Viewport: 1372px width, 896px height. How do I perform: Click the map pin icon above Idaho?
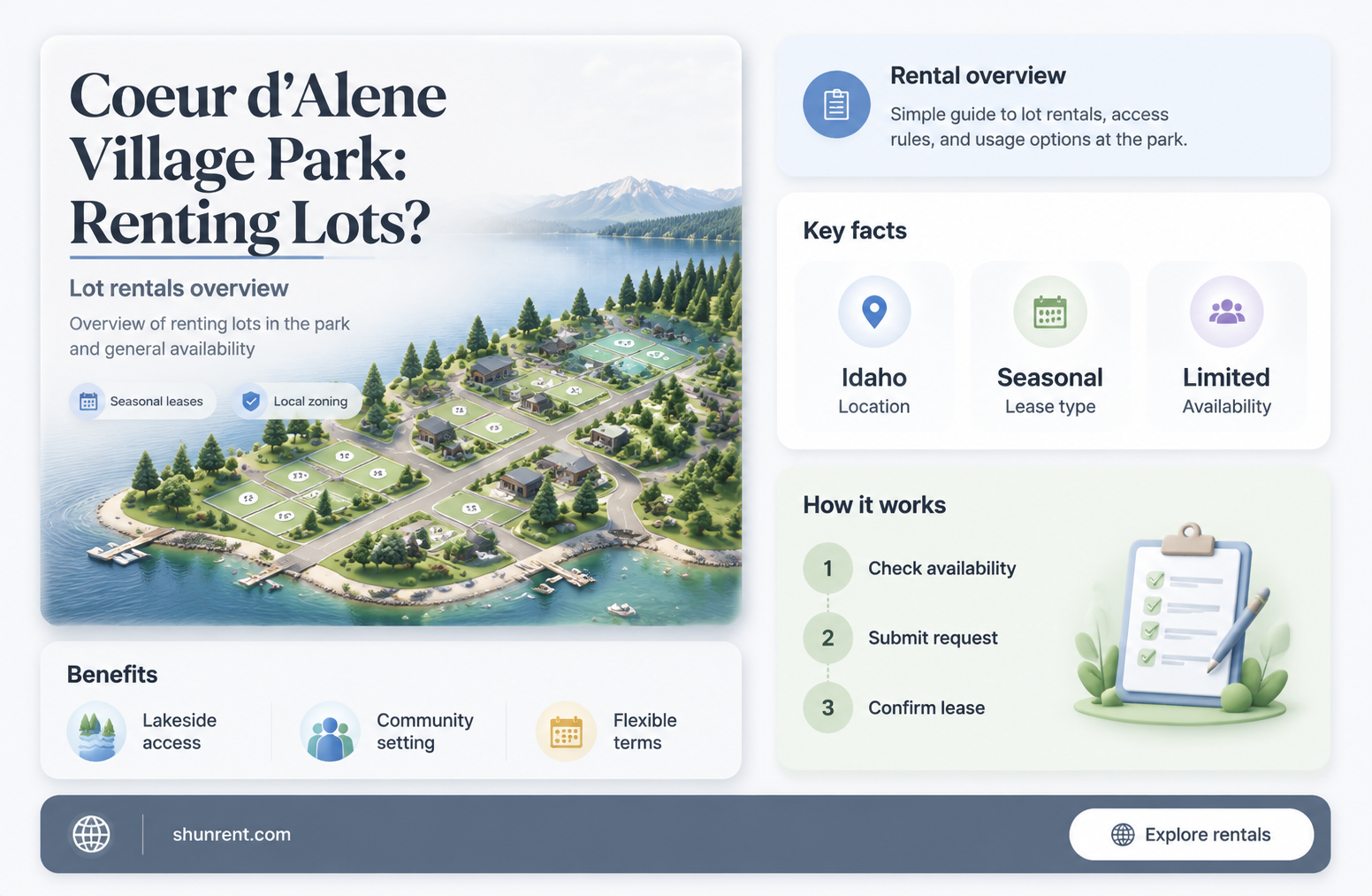(x=874, y=311)
